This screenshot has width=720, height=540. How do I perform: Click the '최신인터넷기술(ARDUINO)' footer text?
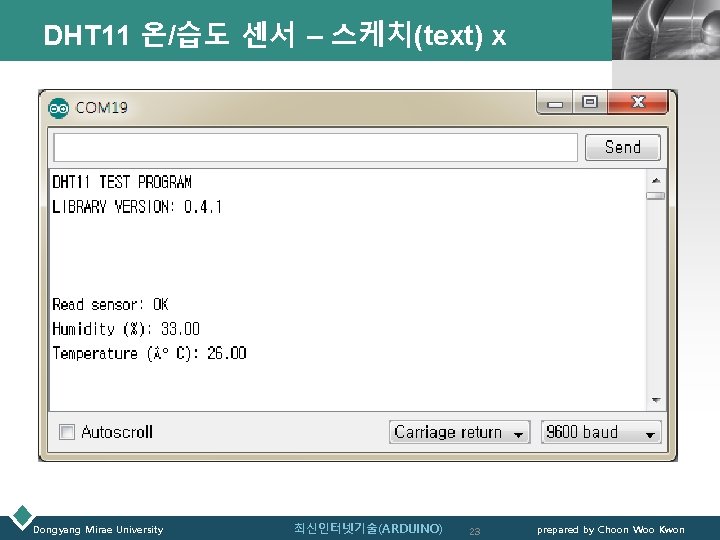(368, 529)
